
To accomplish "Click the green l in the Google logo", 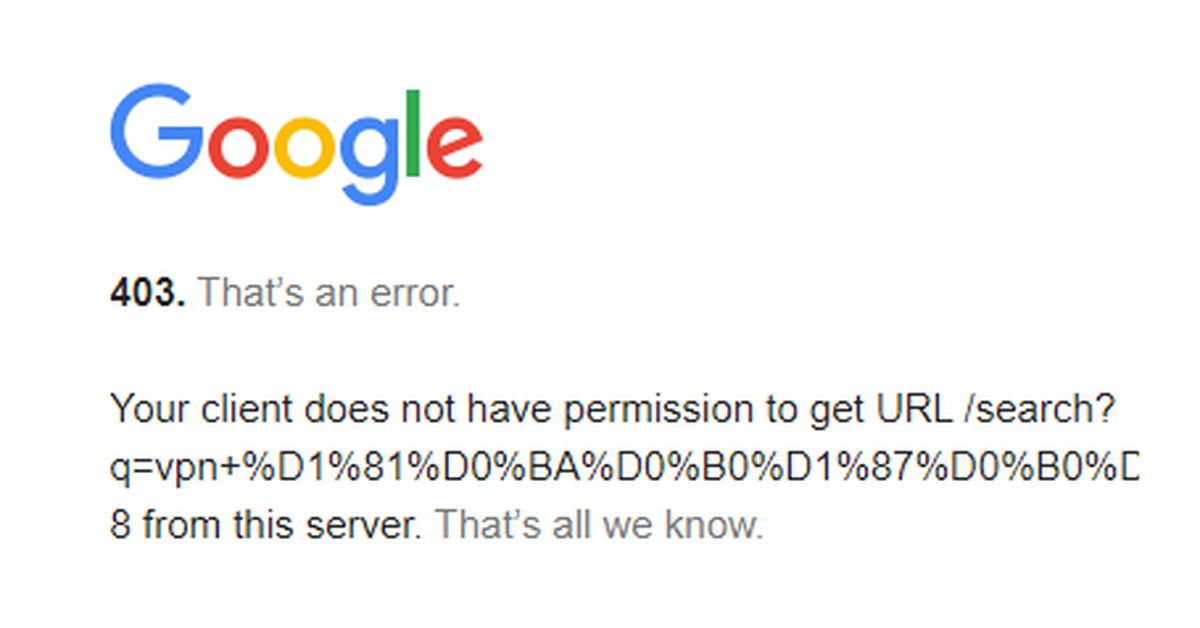I will (412, 131).
